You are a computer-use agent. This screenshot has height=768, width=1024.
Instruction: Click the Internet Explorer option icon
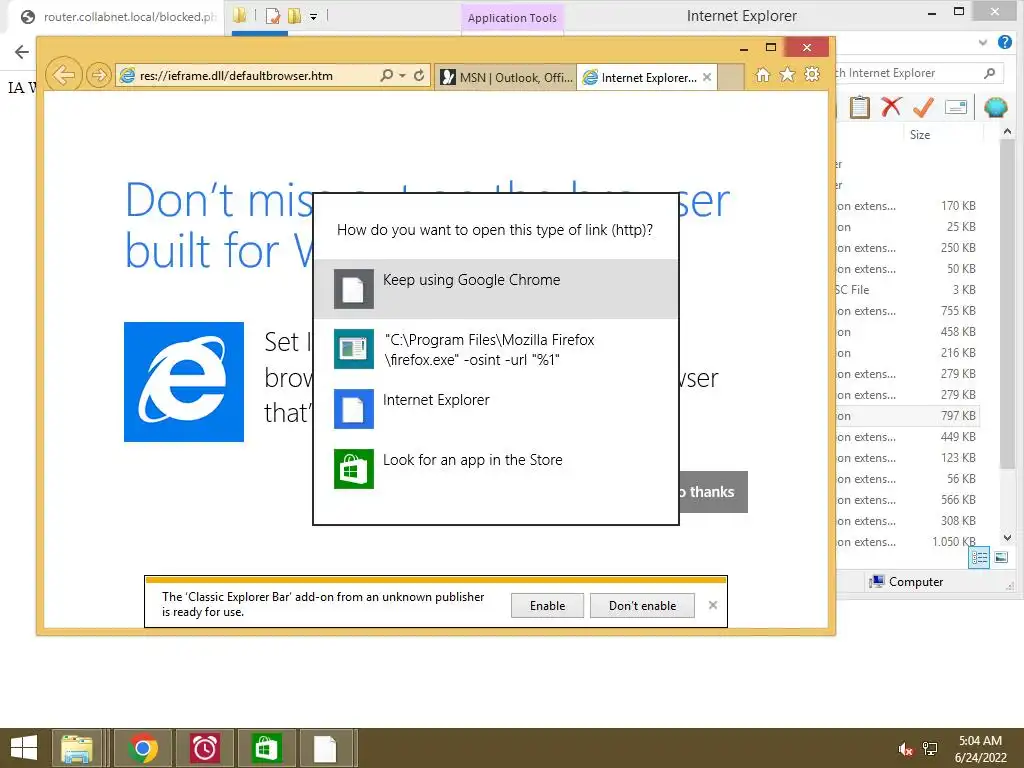(x=353, y=409)
